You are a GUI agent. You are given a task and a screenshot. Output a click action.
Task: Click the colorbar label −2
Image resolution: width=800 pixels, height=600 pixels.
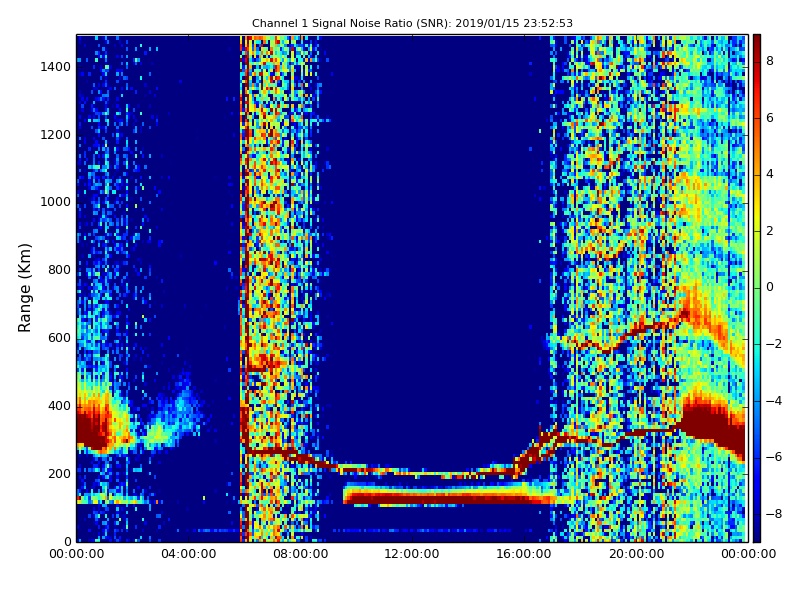[x=774, y=344]
